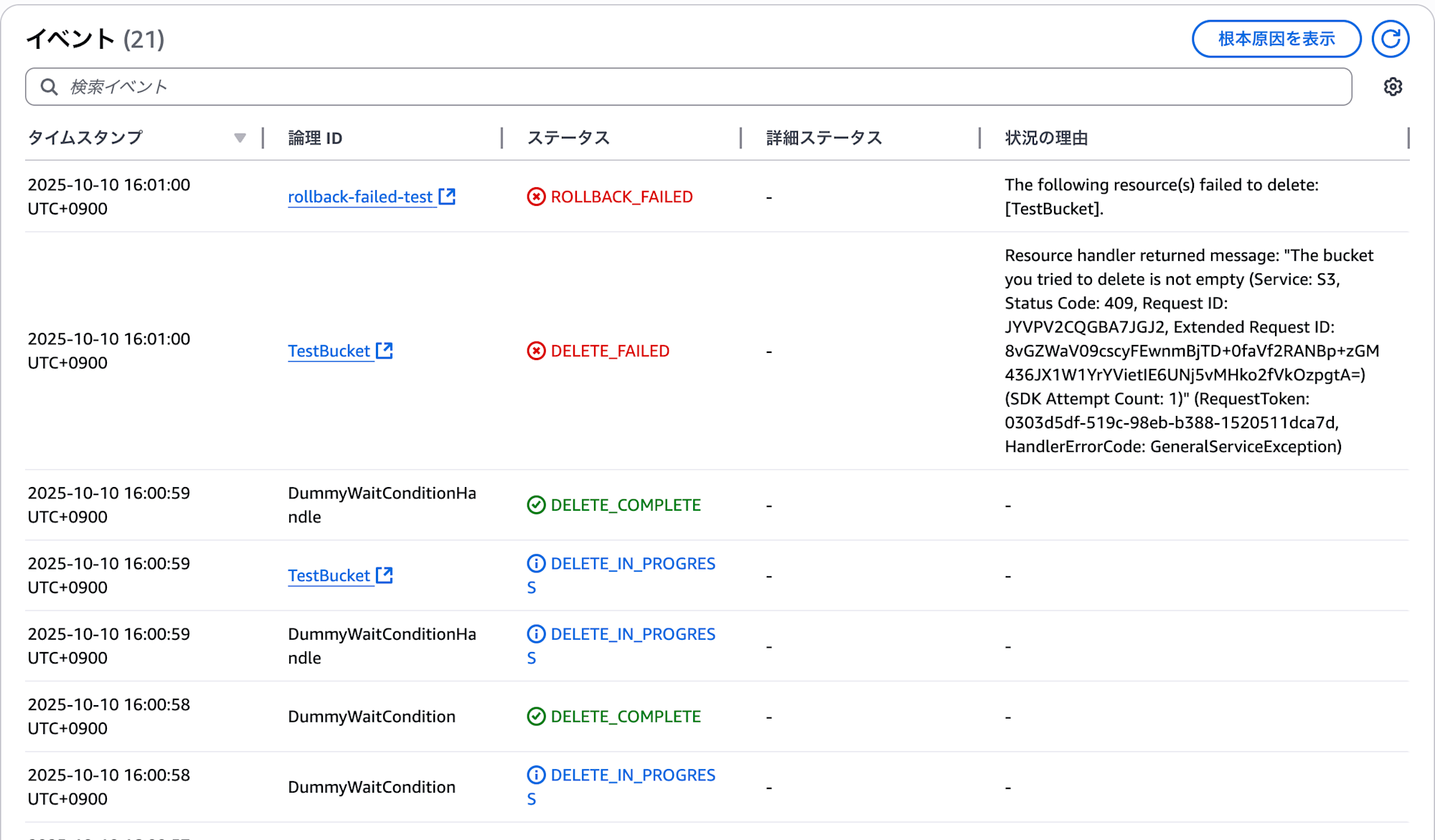The height and width of the screenshot is (840, 1435).
Task: Click green check icon for DummyWaitCondition DELETE_COMPLETE
Action: (536, 717)
